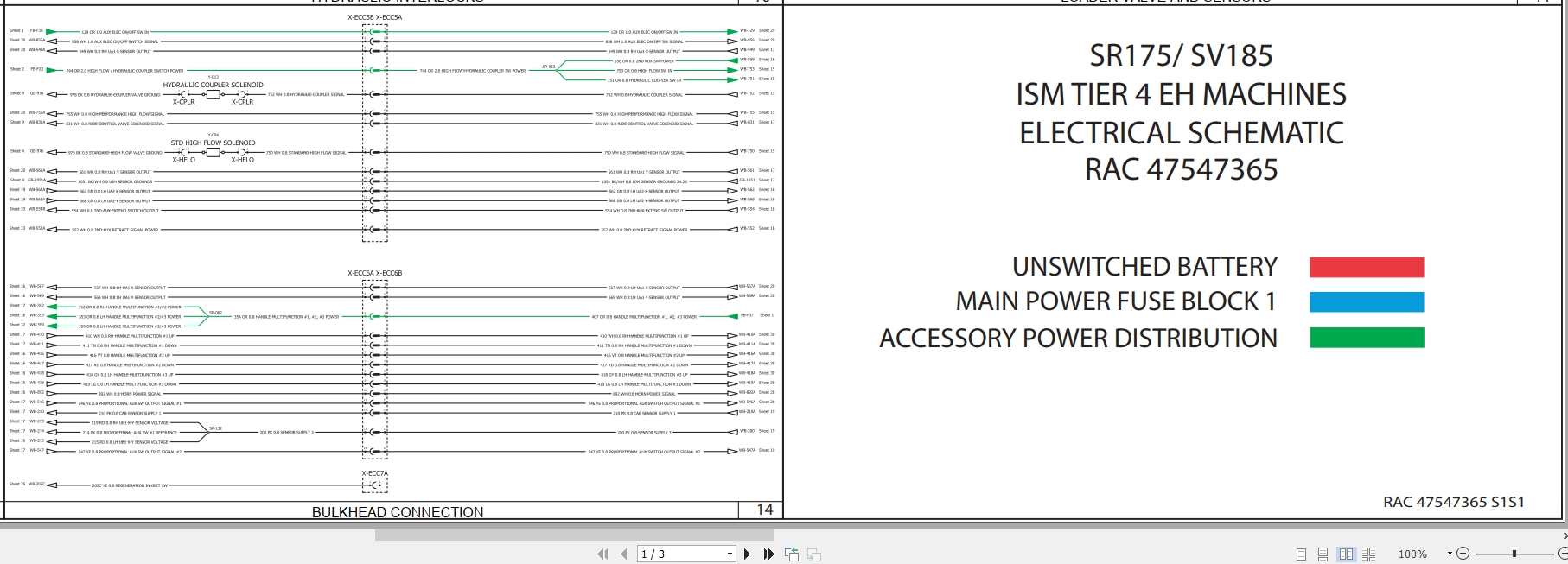
Task: Click the zoom slider handle
Action: (1514, 554)
